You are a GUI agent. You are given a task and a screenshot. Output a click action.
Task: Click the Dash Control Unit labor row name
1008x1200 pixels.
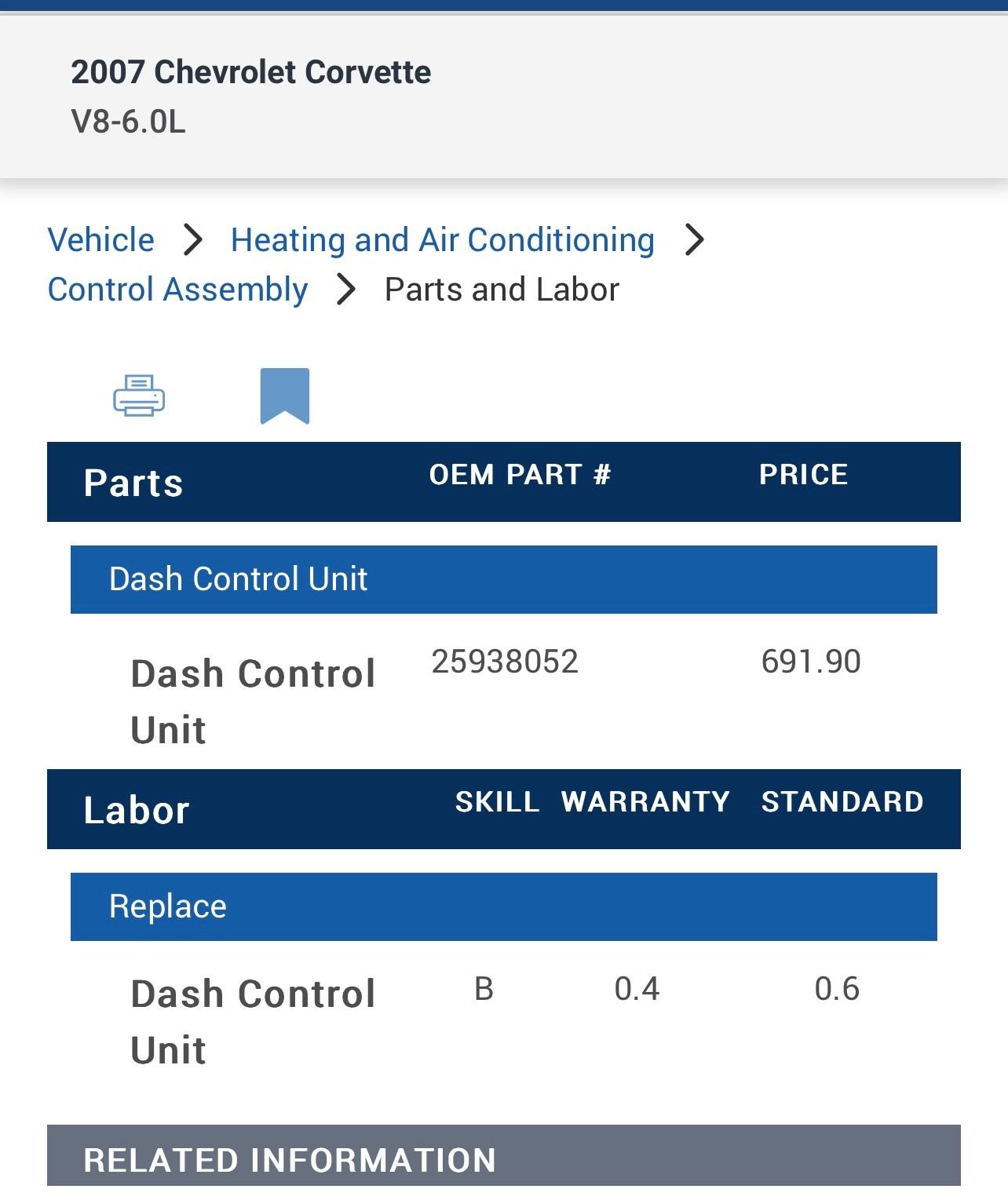(x=253, y=1021)
